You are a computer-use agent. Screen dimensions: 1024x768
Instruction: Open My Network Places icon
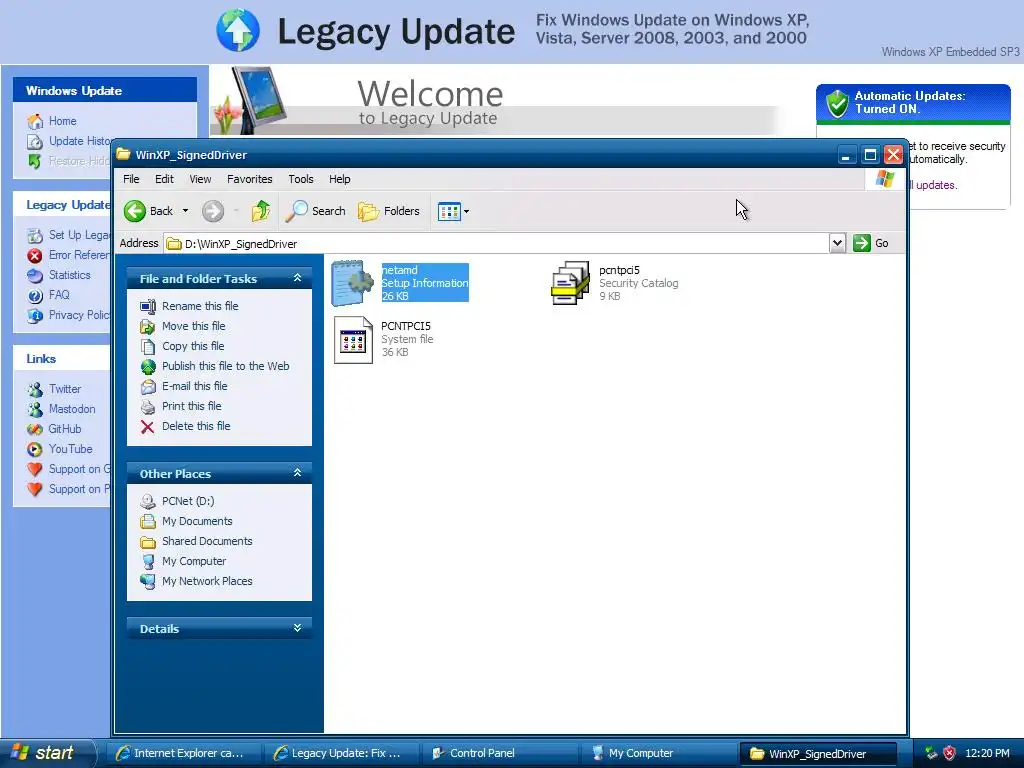click(x=148, y=581)
